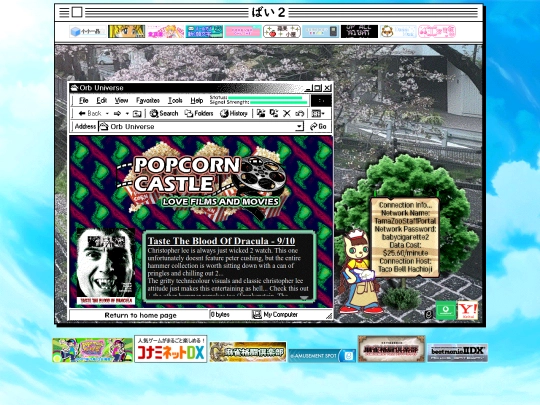The height and width of the screenshot is (405, 540).
Task: Open the Tools menu
Action: pyautogui.click(x=175, y=101)
